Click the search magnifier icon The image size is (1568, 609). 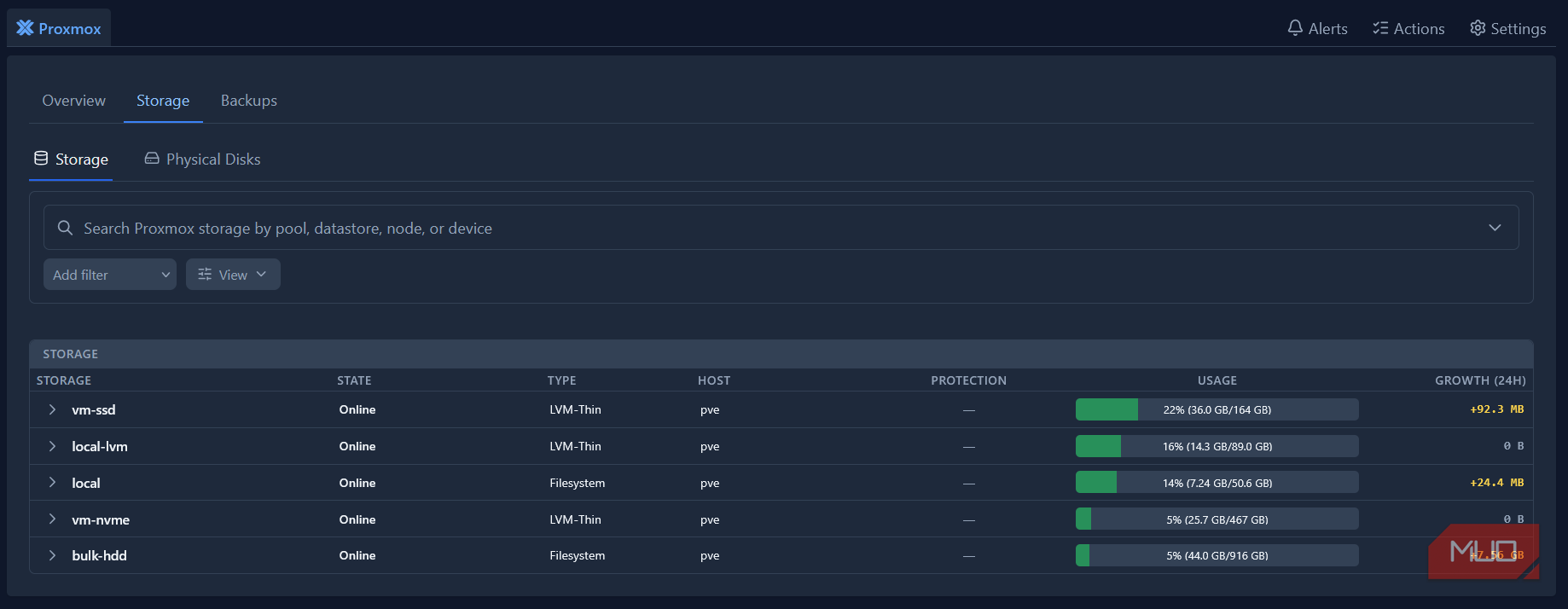pos(65,228)
